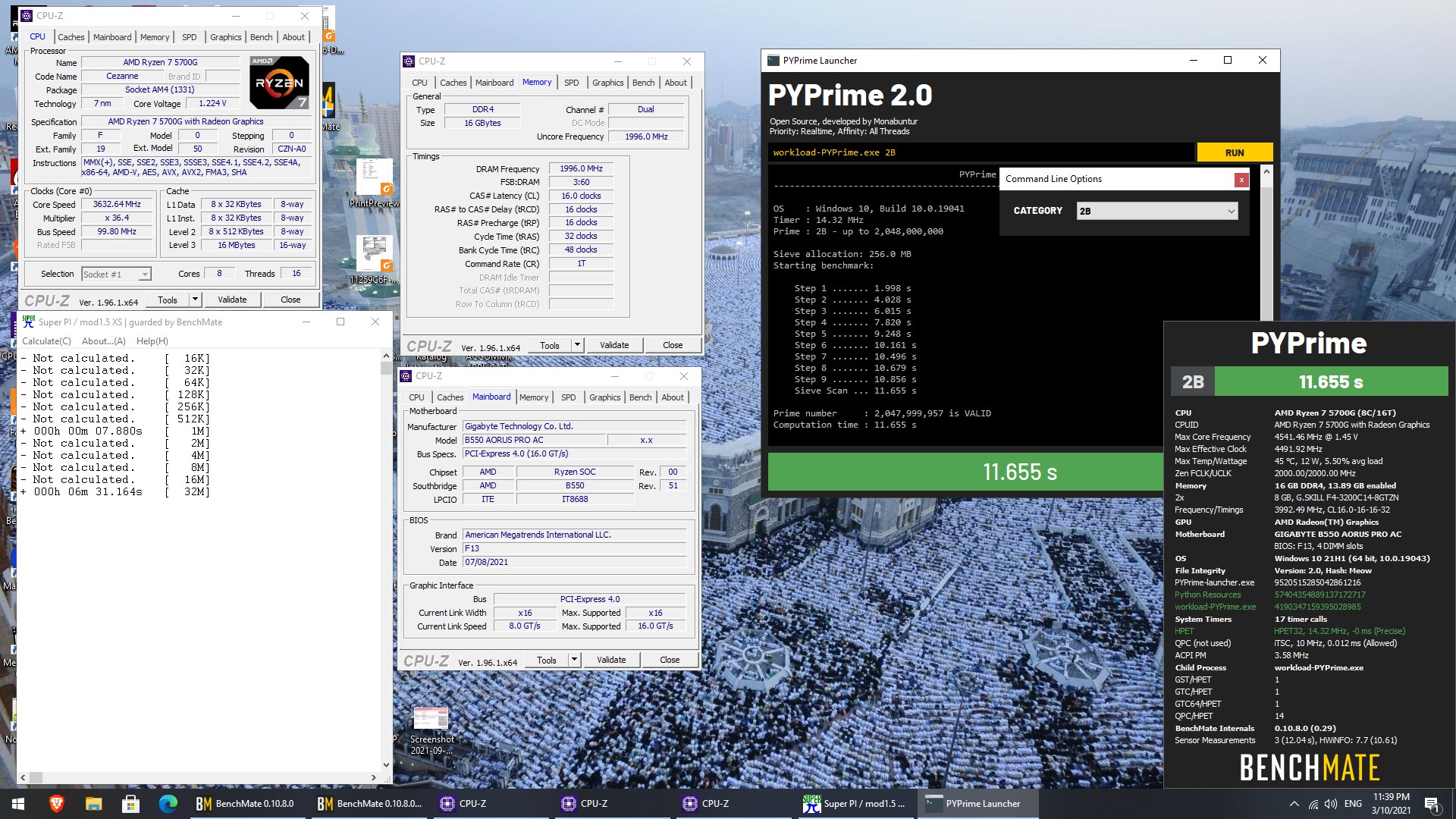Open Graphics tab in Memory window
Screen dimensions: 1456x819
pos(608,83)
